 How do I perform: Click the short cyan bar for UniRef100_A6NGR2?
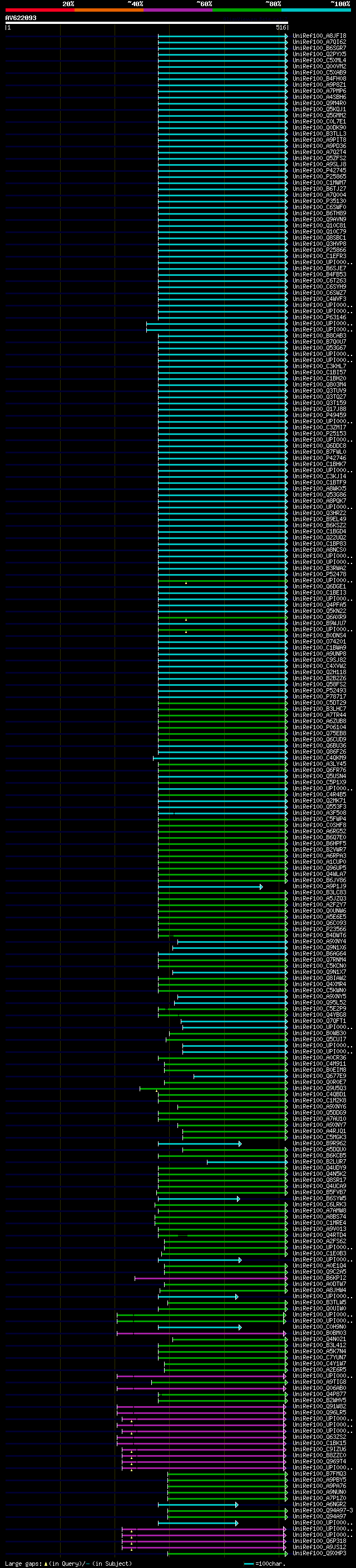[x=198, y=1505]
